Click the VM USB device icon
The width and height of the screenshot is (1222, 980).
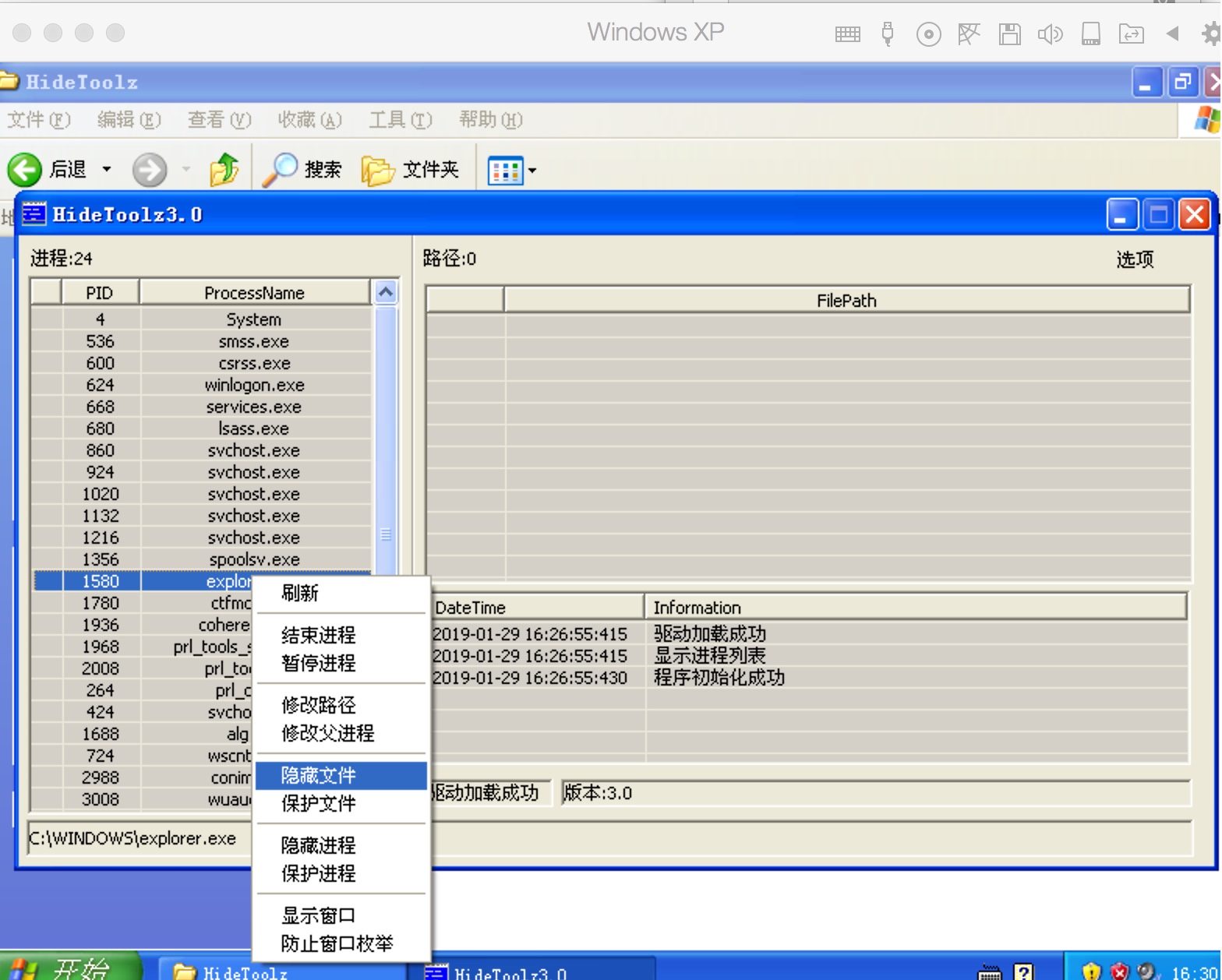coord(888,33)
